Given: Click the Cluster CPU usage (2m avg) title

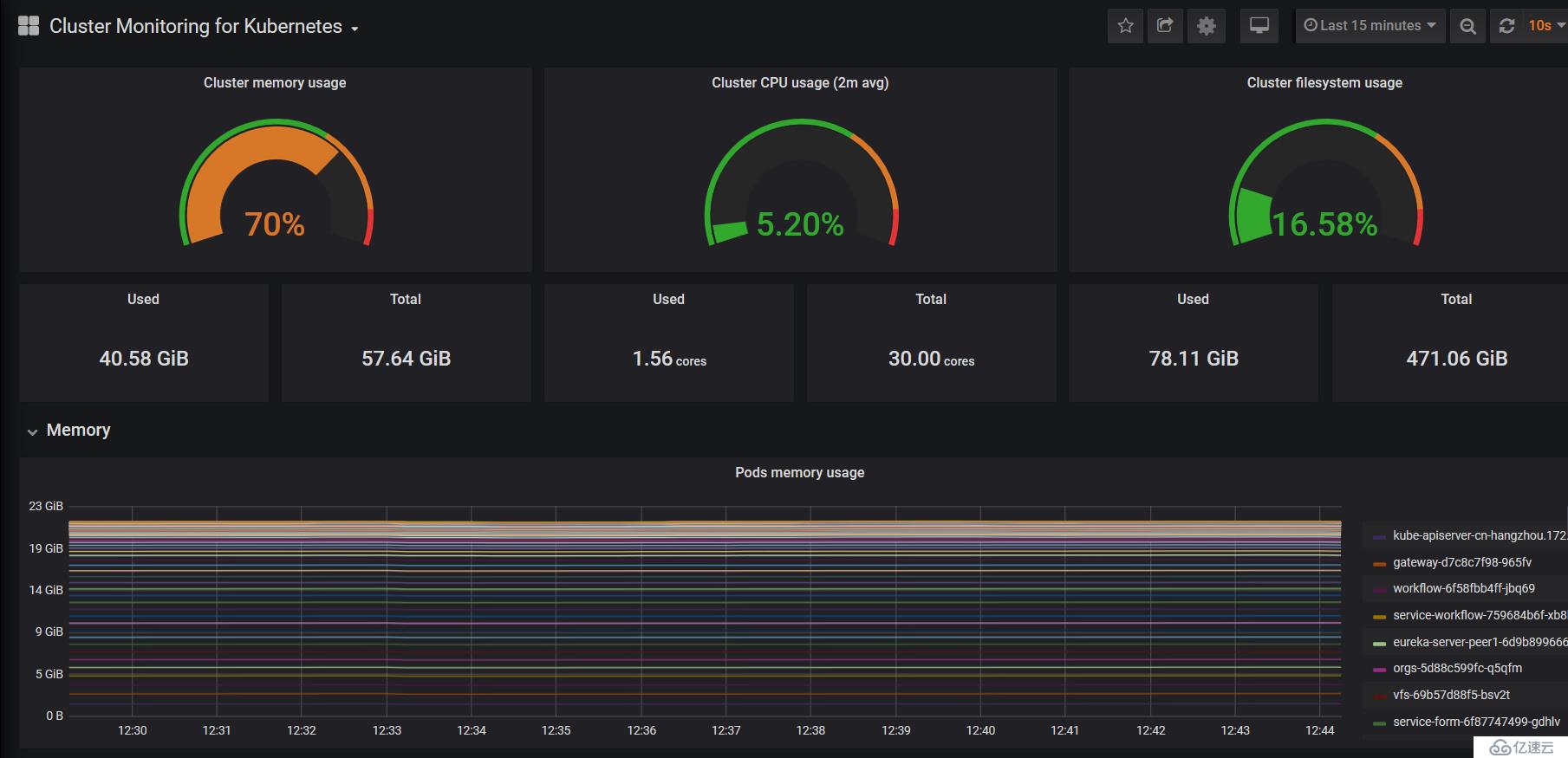Looking at the screenshot, I should 800,82.
